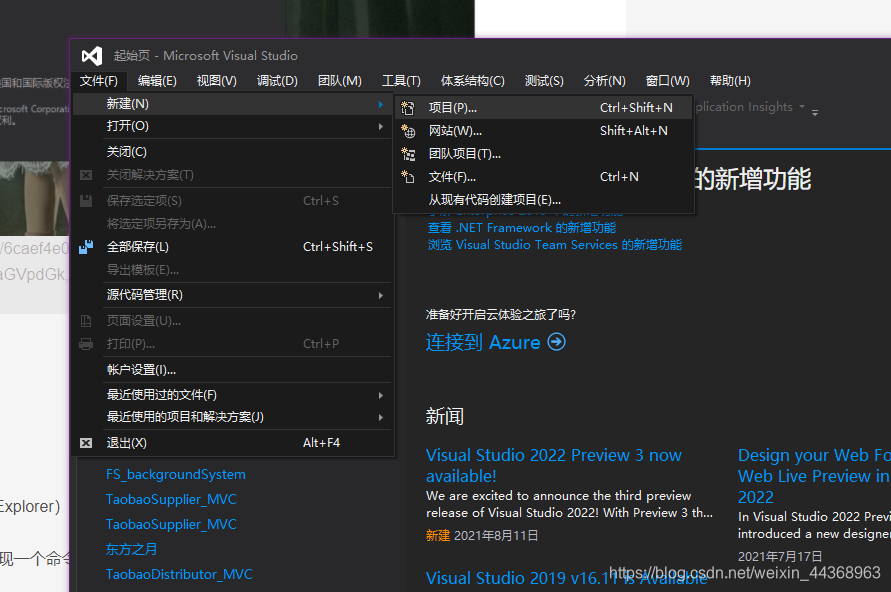The image size is (891, 592).
Task: Open recent project 东方之月
Action: (x=131, y=549)
